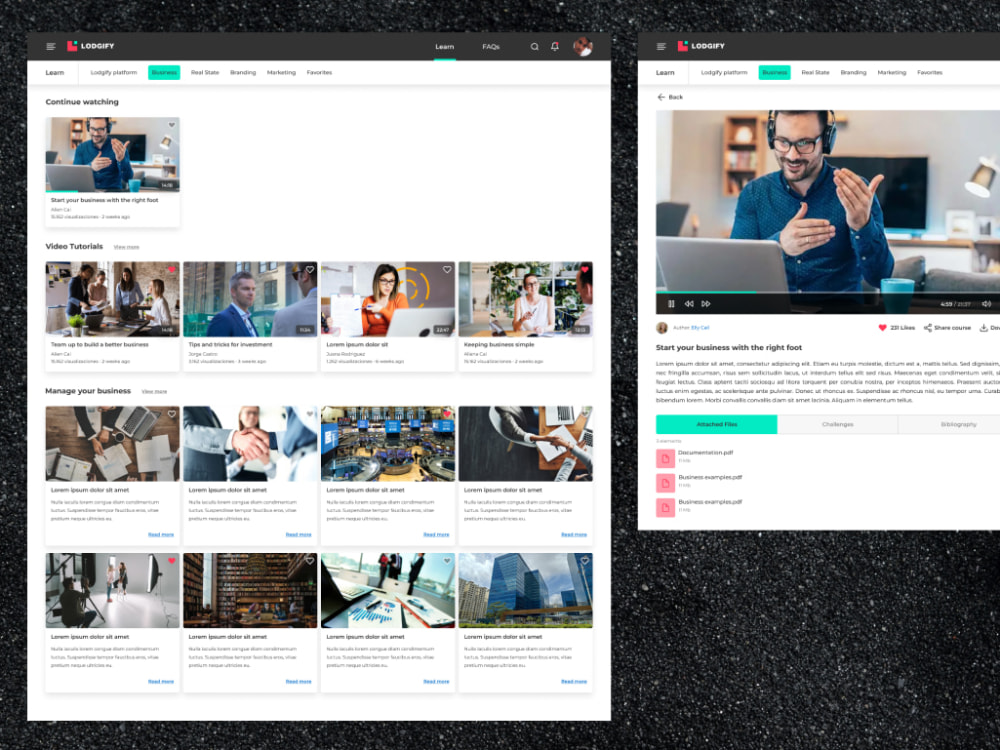The height and width of the screenshot is (750, 1000).
Task: Like the course with heart 231 Likes
Action: click(x=883, y=328)
